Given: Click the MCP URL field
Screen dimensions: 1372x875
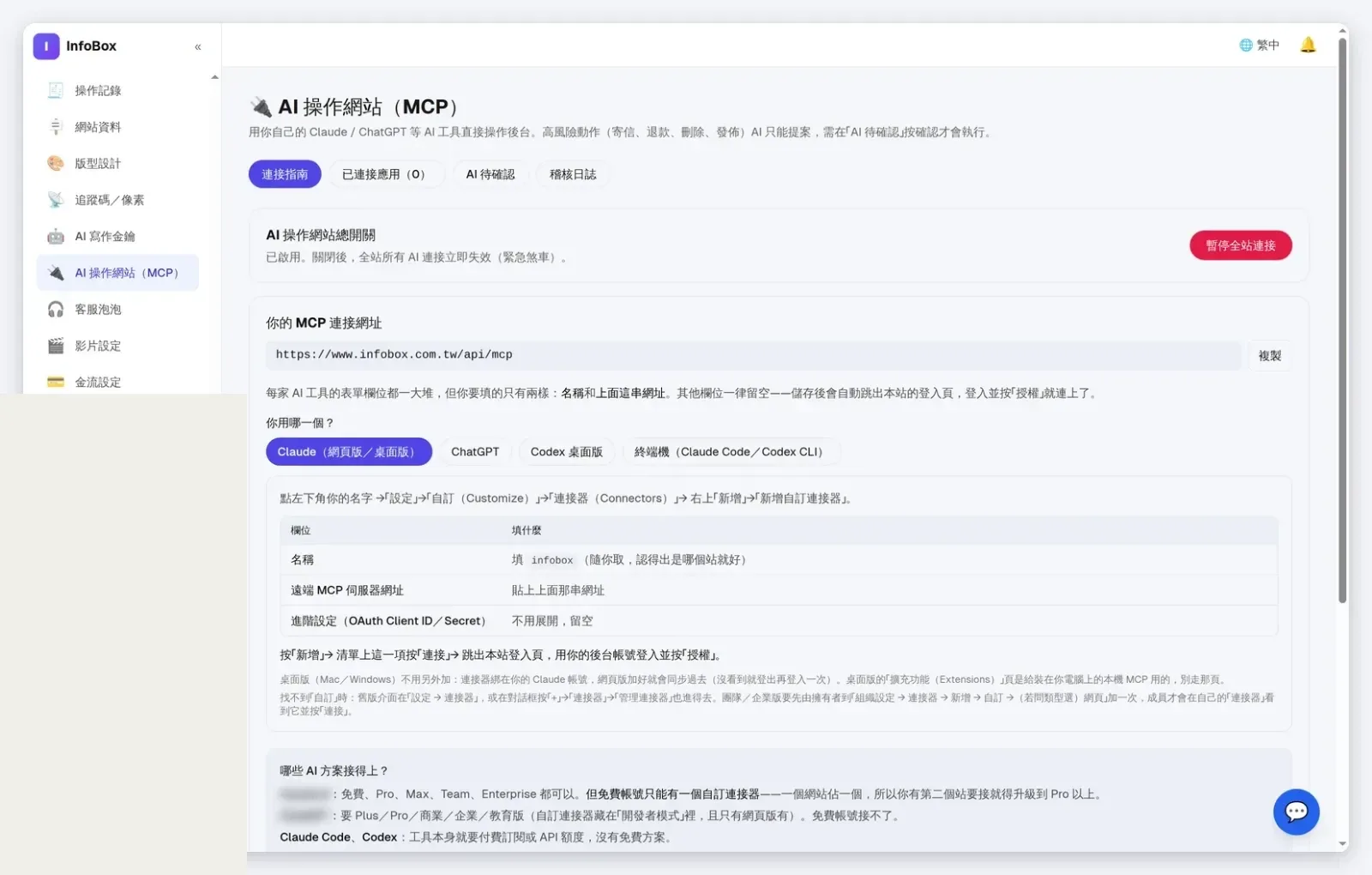Looking at the screenshot, I should coord(753,355).
